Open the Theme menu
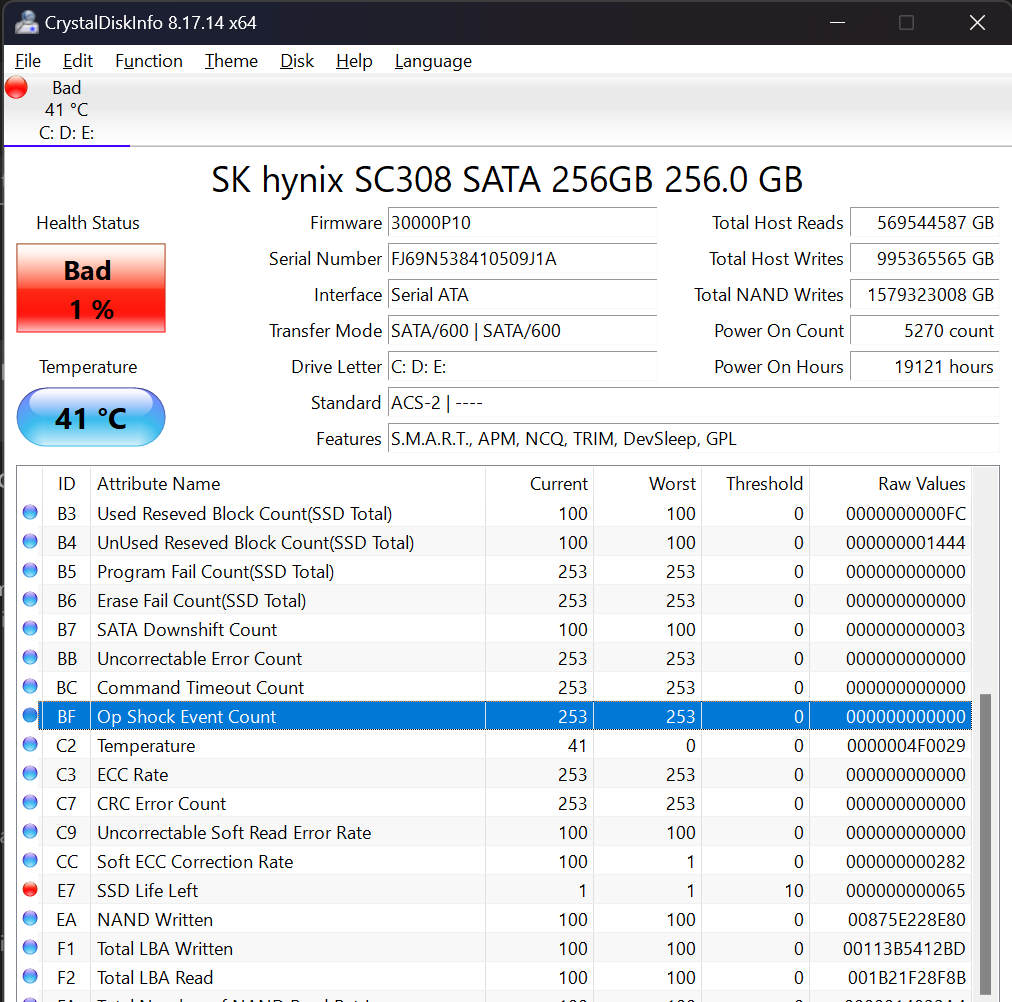1012x1002 pixels. (231, 61)
